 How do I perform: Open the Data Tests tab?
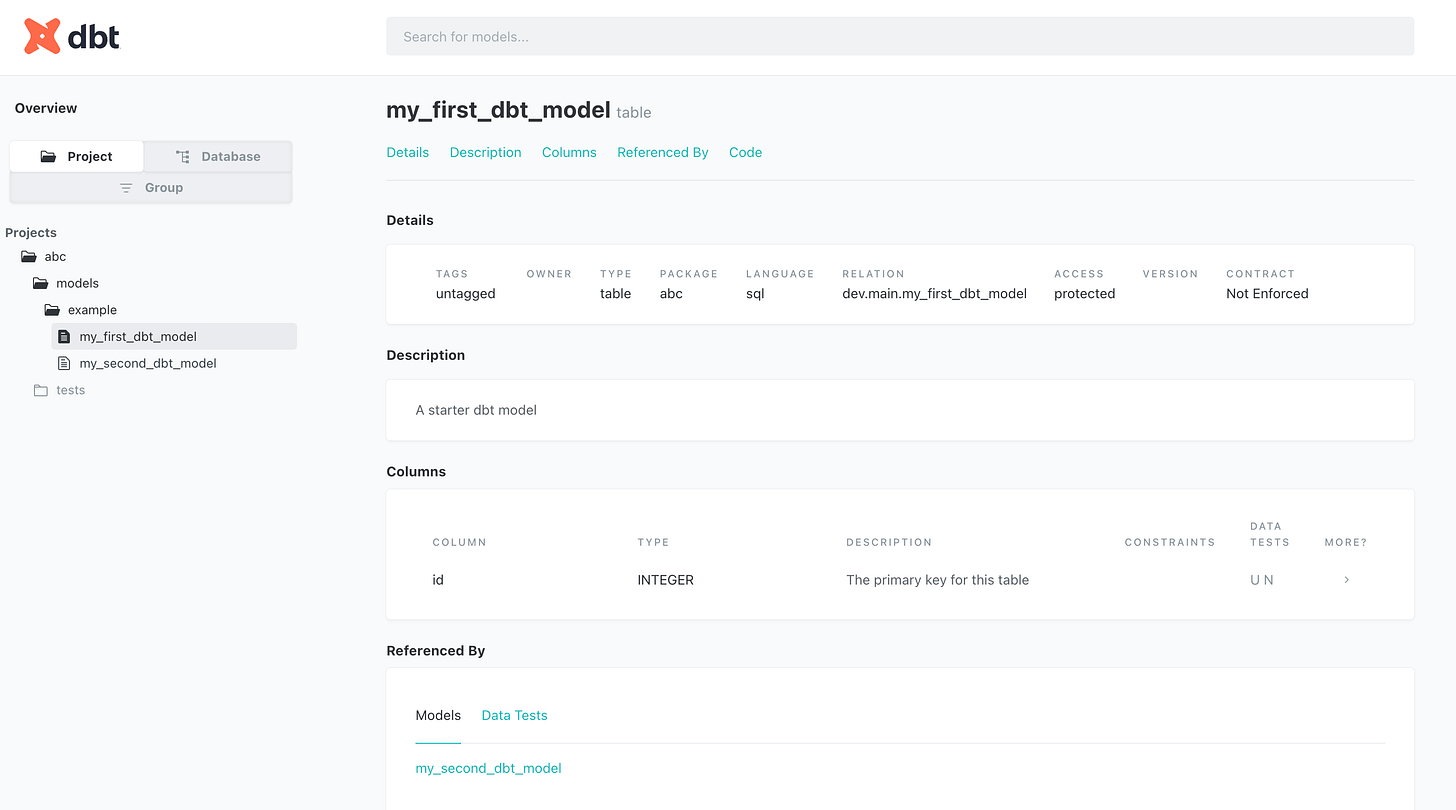click(x=514, y=715)
